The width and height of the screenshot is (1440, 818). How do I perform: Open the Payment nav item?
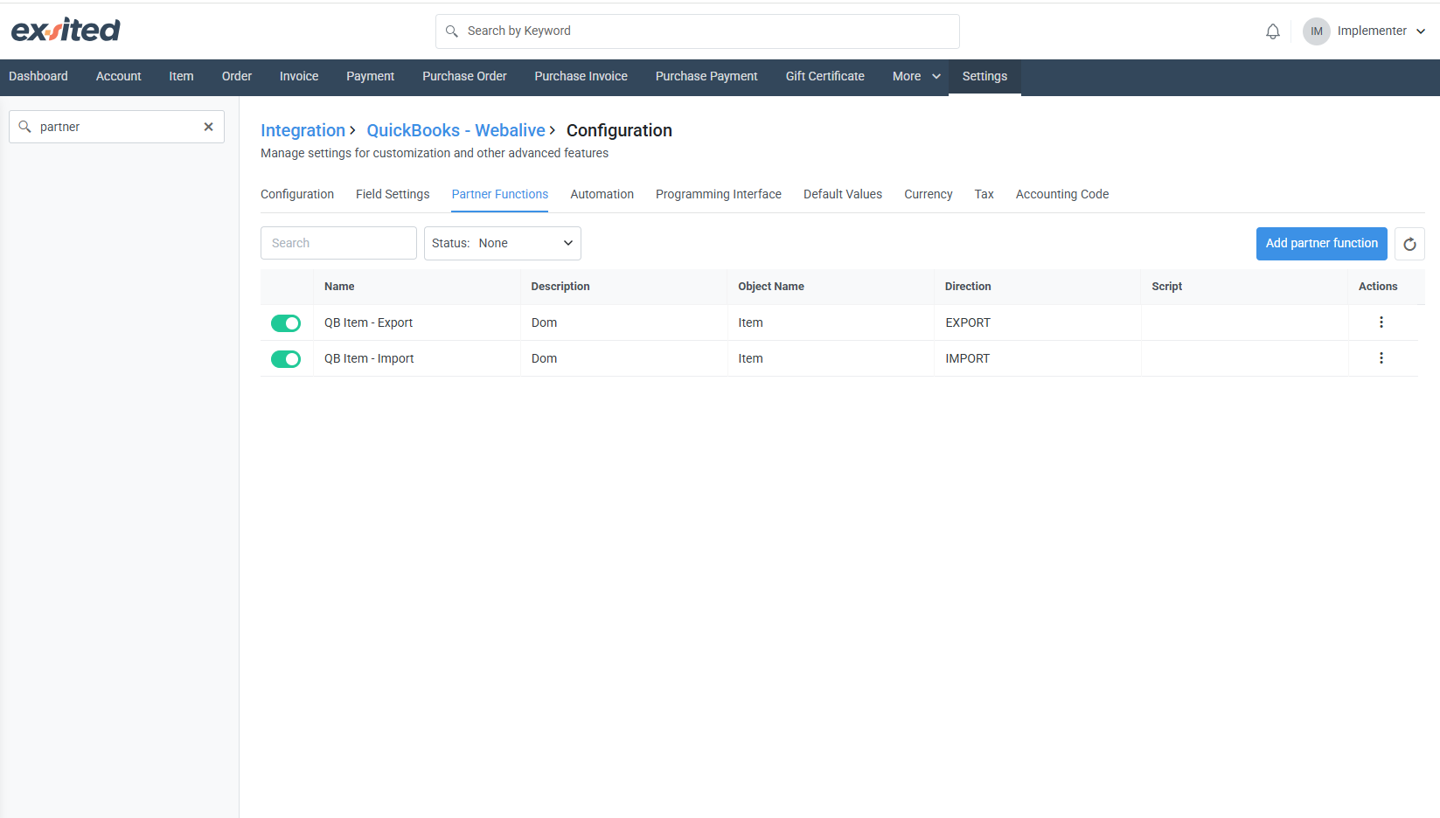(370, 76)
